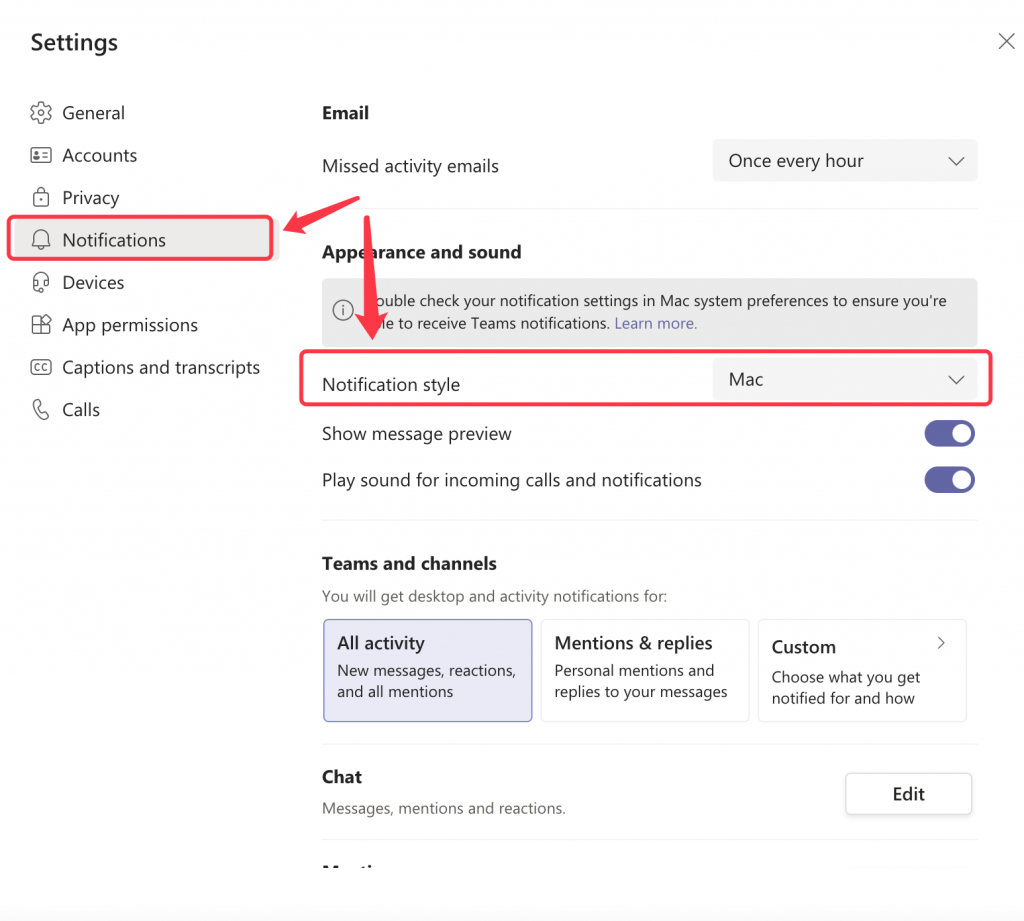Switch to Devices settings section

pyautogui.click(x=93, y=283)
